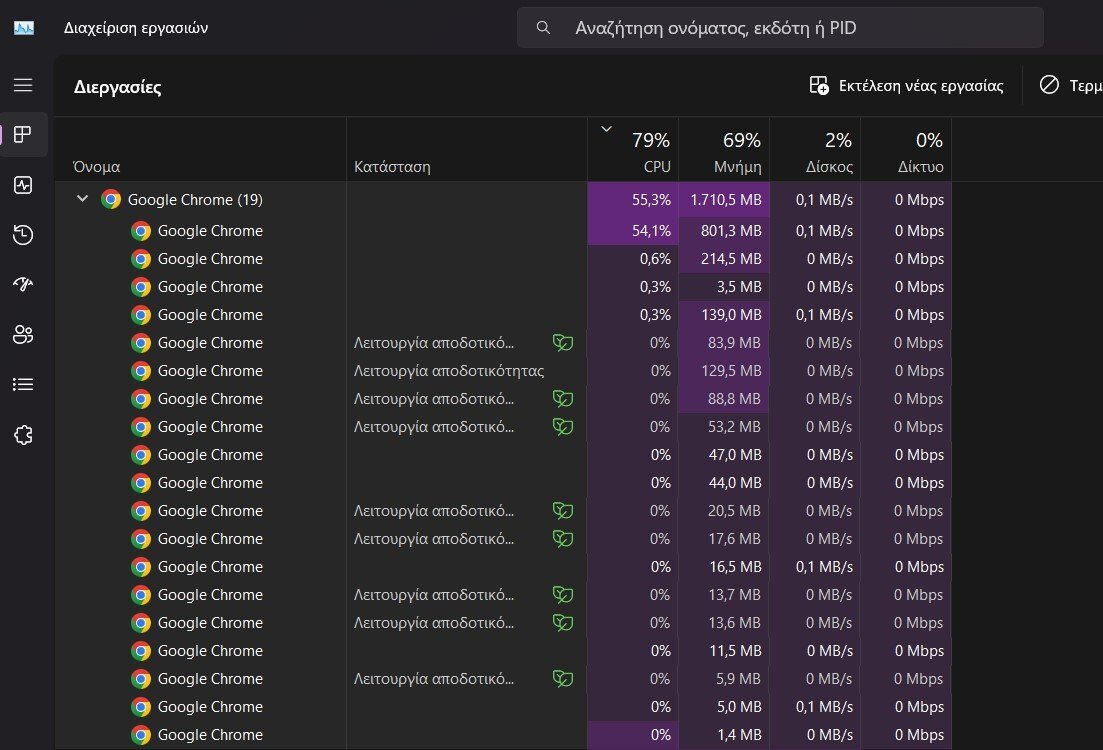Click efficiency leaf icon on the 83,9 MB row
Viewport: 1103px width, 750px height.
tap(563, 343)
